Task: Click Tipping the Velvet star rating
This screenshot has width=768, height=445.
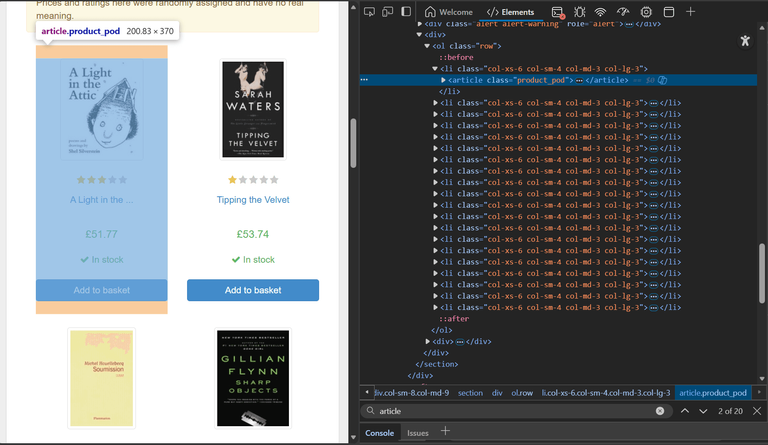Action: coord(253,180)
